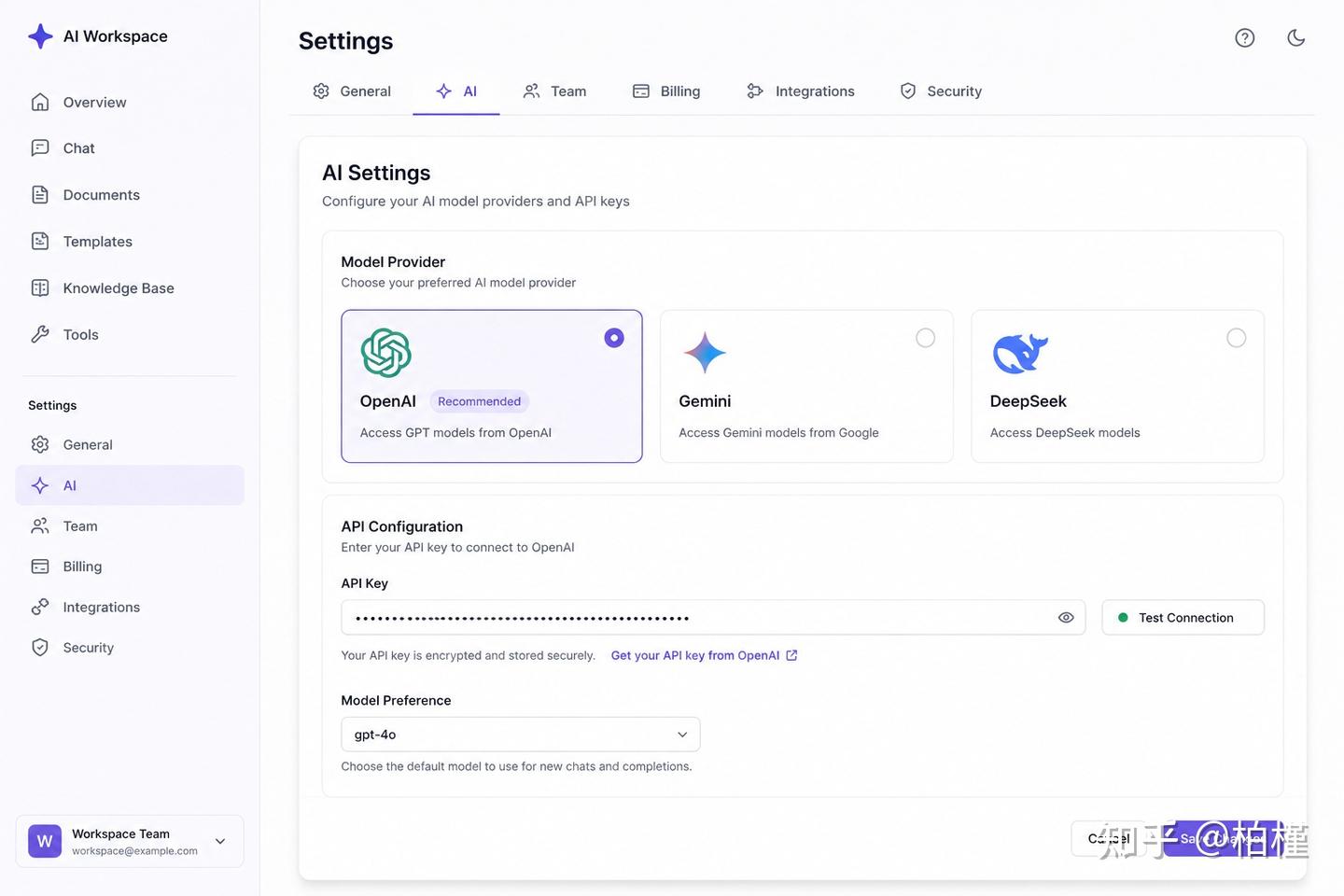
Task: Click the Tools wrench icon
Action: [40, 334]
